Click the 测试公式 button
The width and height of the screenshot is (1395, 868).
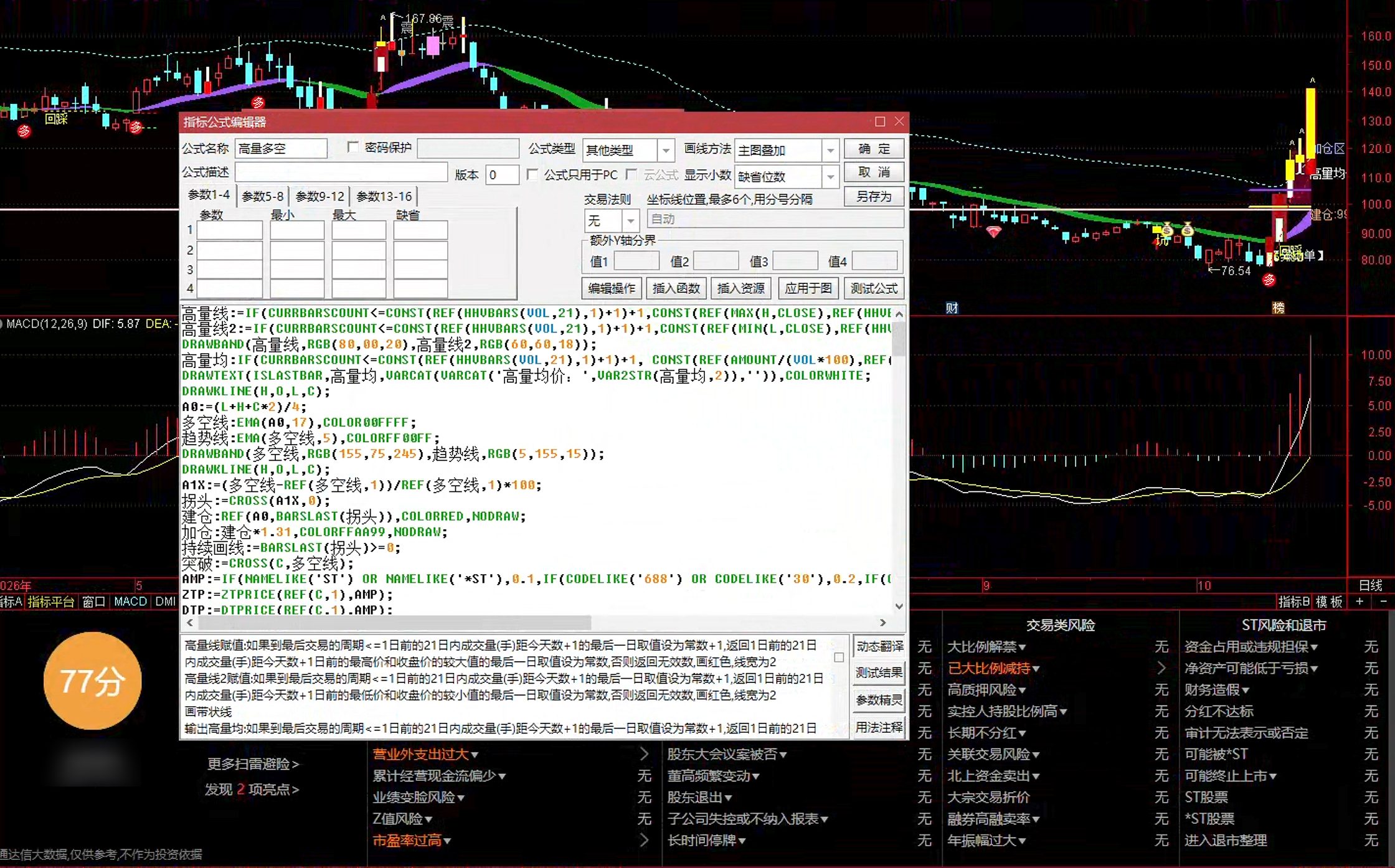pyautogui.click(x=874, y=288)
